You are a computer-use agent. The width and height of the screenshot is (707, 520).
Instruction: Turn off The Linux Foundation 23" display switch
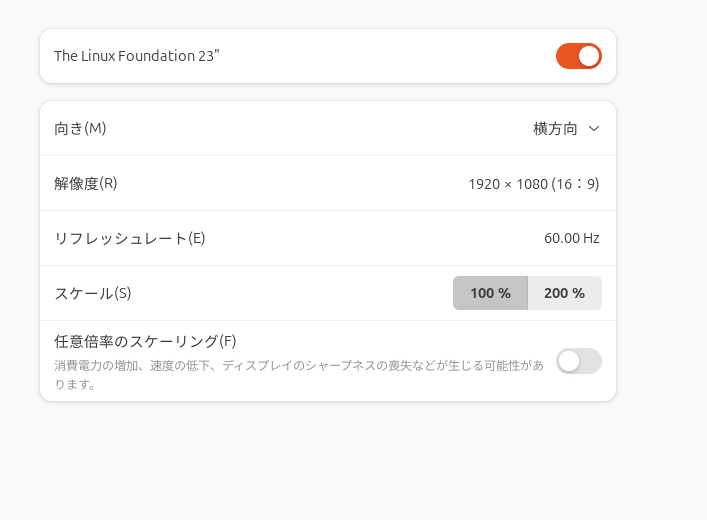coord(578,56)
